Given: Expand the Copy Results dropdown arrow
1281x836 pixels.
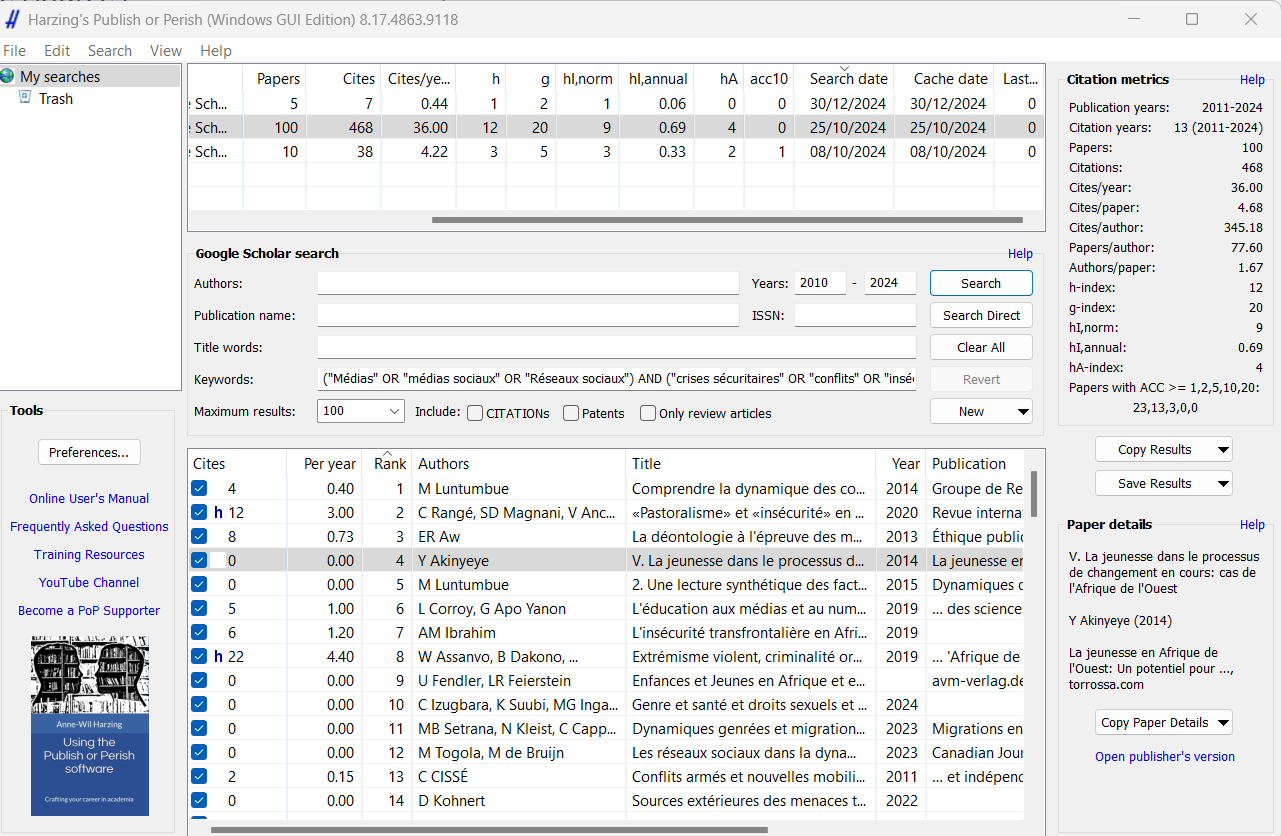Looking at the screenshot, I should [1222, 450].
